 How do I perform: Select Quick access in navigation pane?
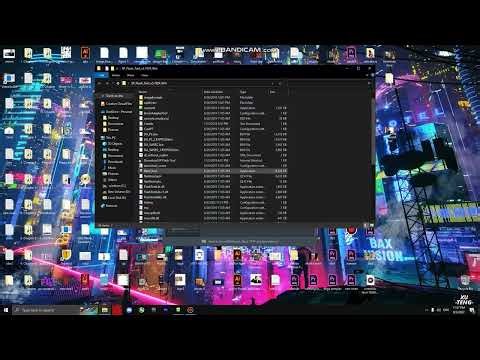tap(114, 96)
